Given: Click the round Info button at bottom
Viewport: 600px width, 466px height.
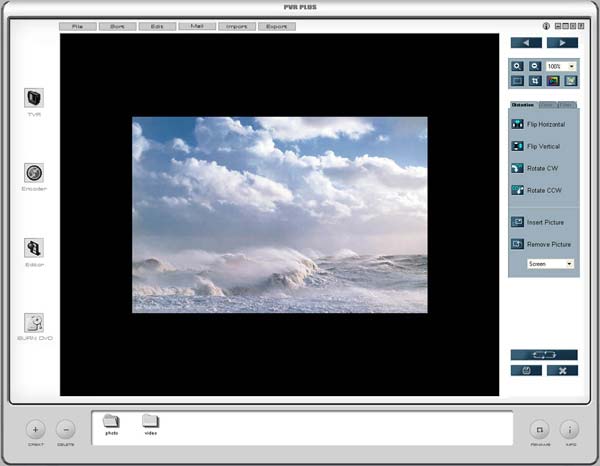Looking at the screenshot, I should coord(570,430).
